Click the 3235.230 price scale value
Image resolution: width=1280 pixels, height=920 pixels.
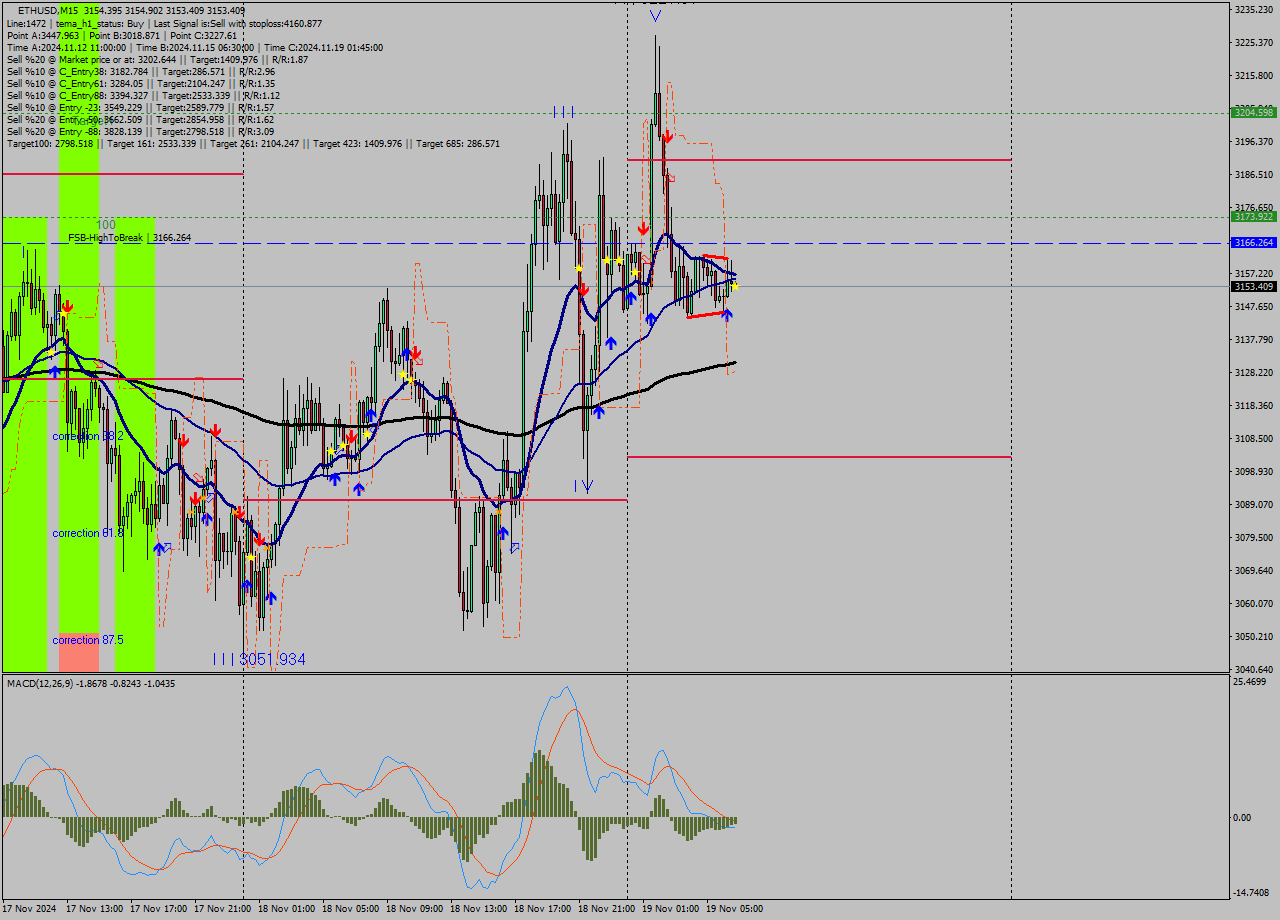click(1254, 9)
